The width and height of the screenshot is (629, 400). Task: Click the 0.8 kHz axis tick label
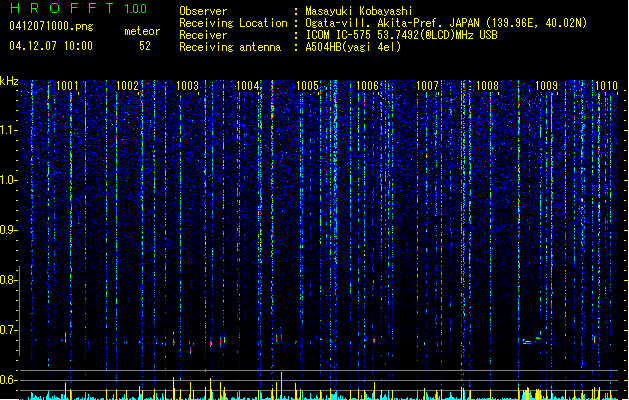[x=8, y=280]
